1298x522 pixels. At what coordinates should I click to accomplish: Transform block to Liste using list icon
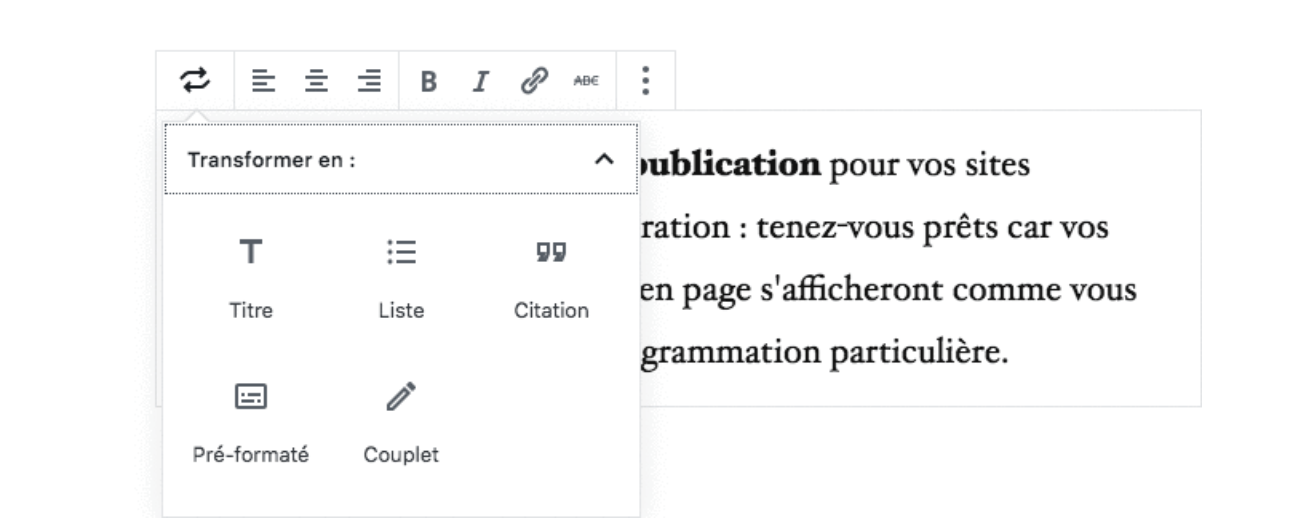401,252
